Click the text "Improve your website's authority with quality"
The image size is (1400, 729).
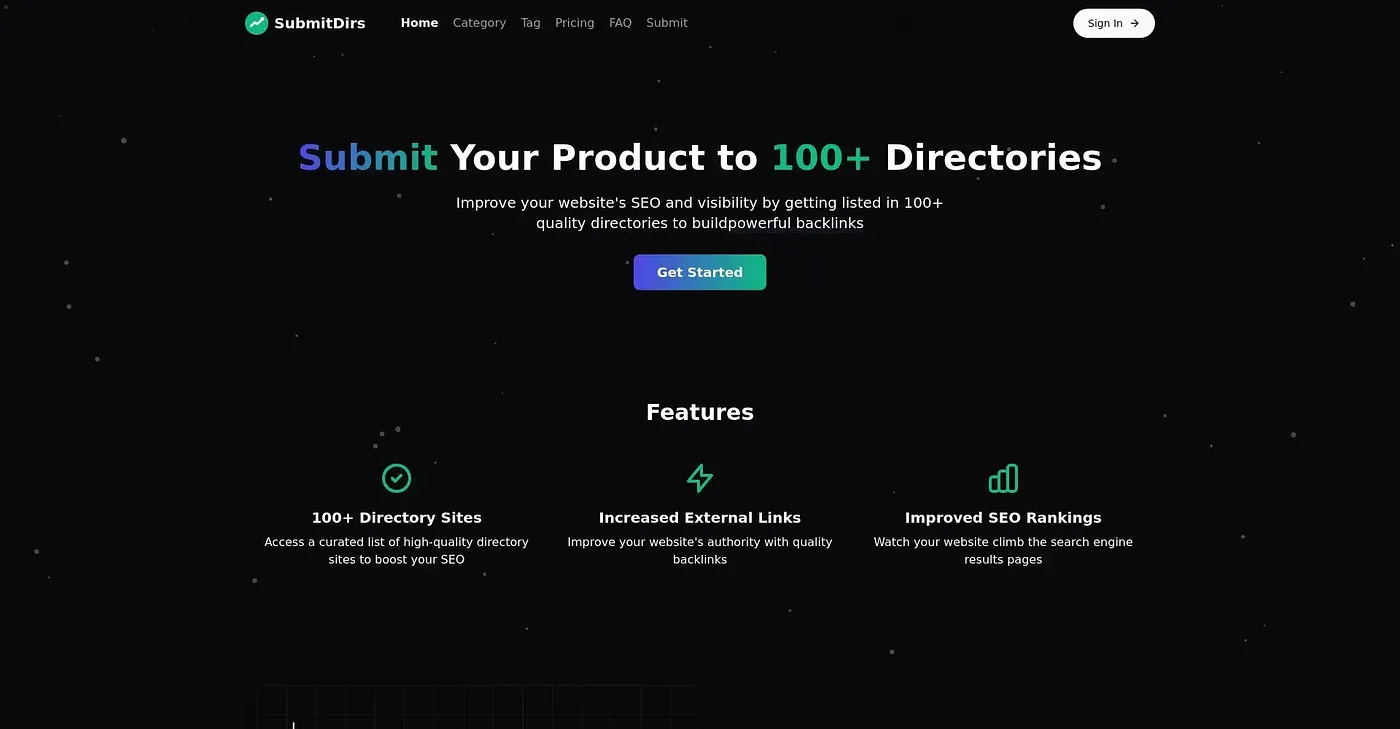(700, 542)
